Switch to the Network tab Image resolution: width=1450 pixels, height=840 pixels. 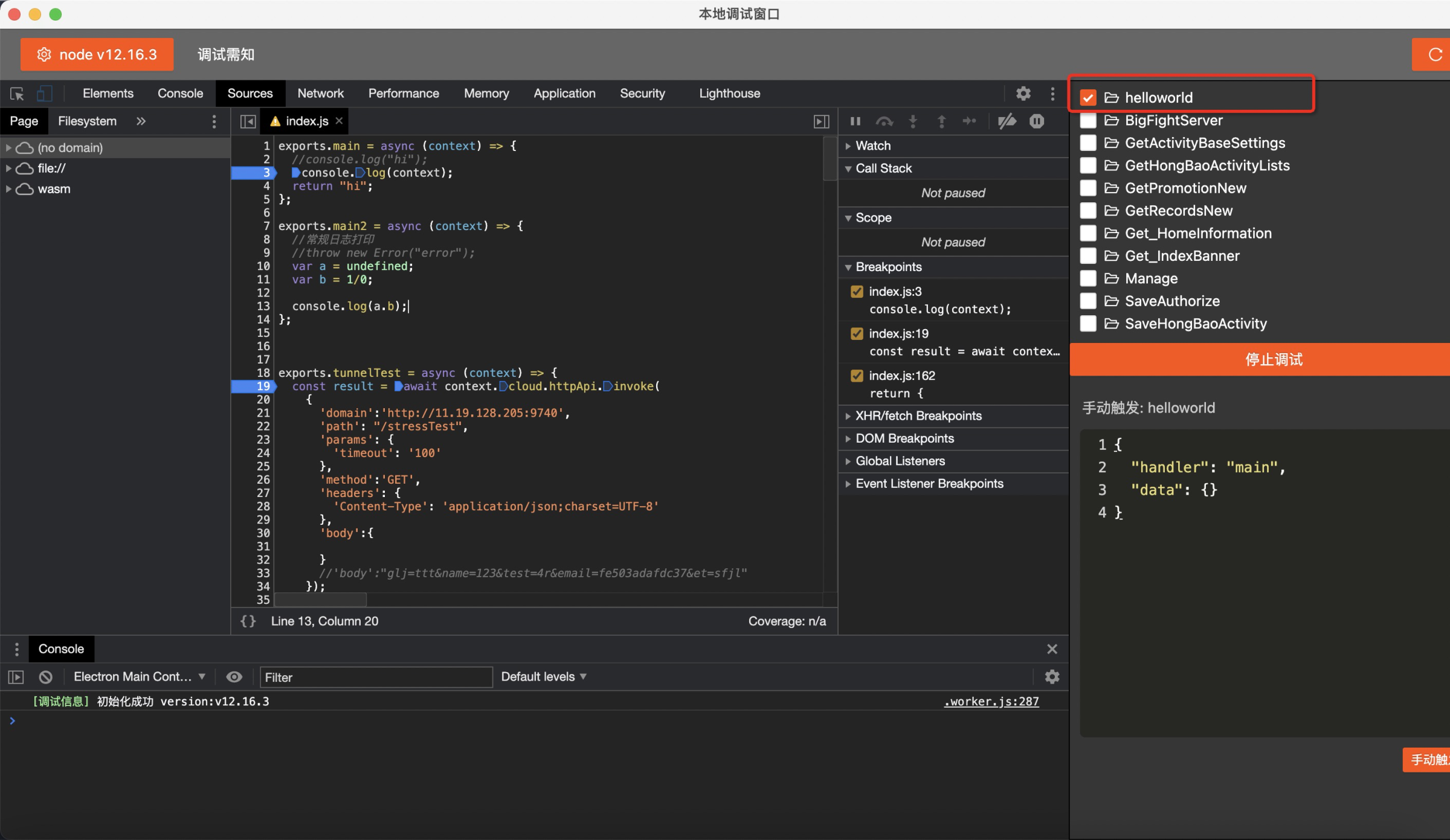pyautogui.click(x=320, y=94)
